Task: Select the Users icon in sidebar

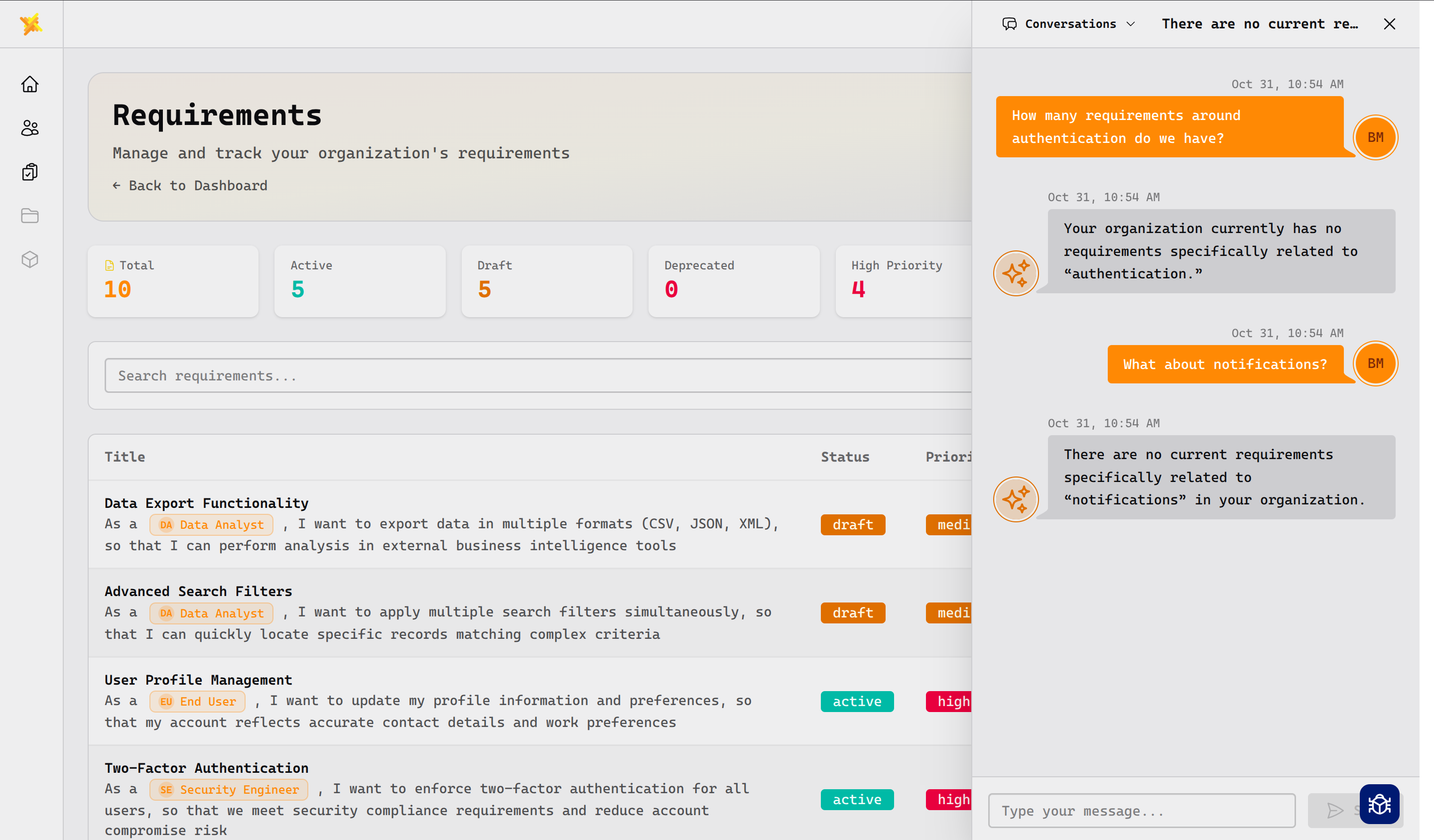Action: (x=29, y=128)
